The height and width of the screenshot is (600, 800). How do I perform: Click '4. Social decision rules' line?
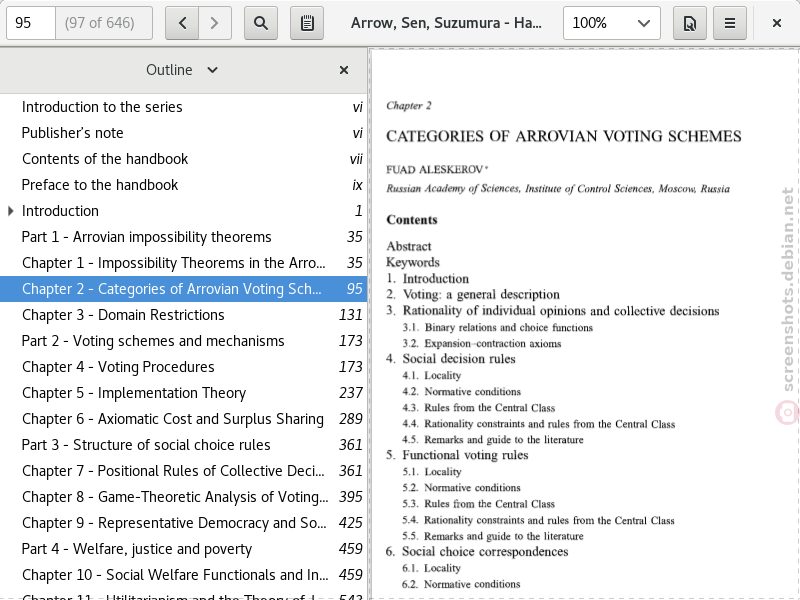pyautogui.click(x=451, y=359)
